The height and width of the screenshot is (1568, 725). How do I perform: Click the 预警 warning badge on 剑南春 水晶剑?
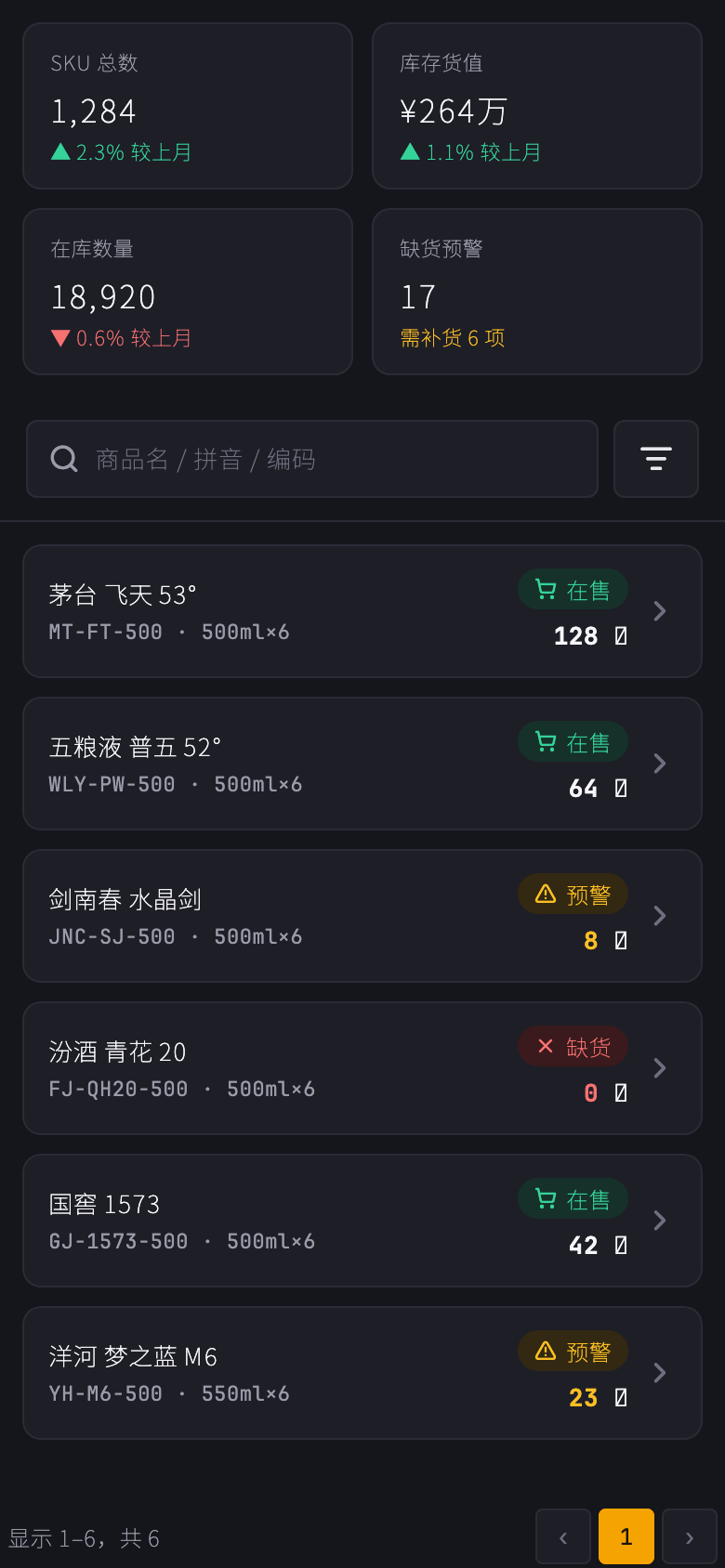coord(573,895)
